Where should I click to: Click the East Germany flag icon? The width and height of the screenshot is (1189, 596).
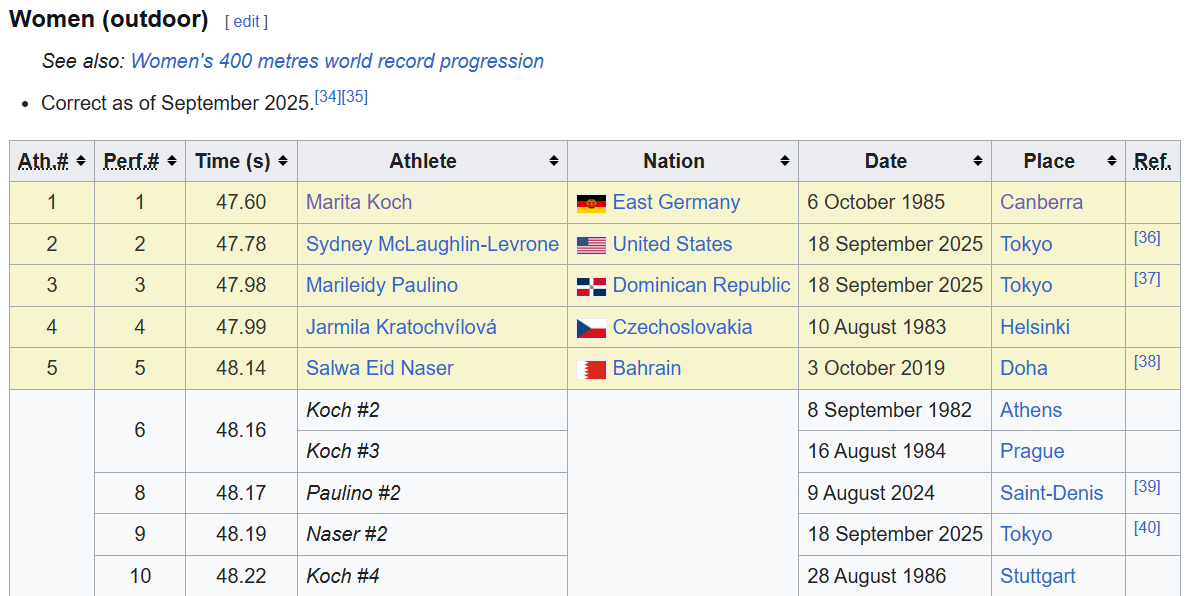[591, 203]
